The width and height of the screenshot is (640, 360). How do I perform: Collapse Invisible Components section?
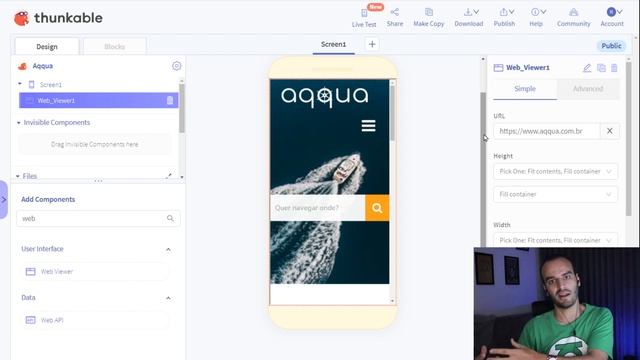point(18,122)
